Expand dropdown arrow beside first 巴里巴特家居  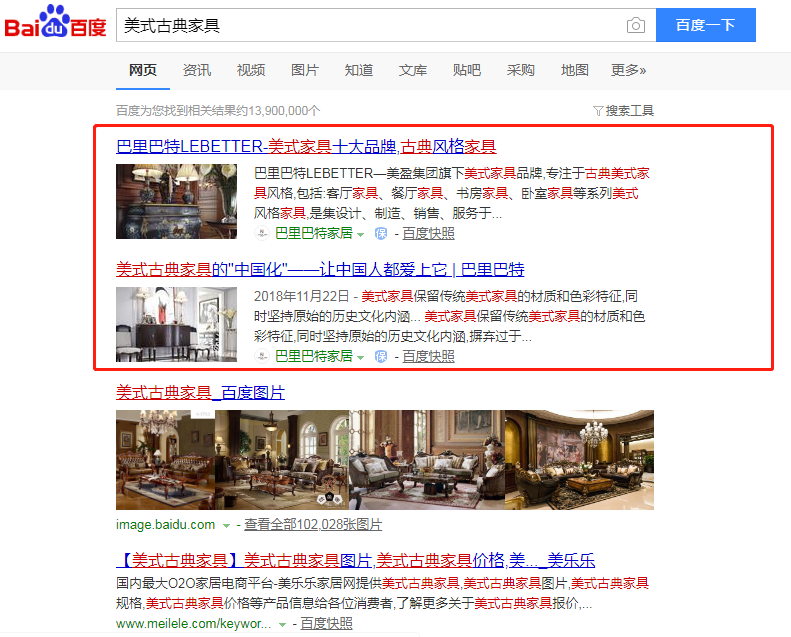tap(360, 235)
